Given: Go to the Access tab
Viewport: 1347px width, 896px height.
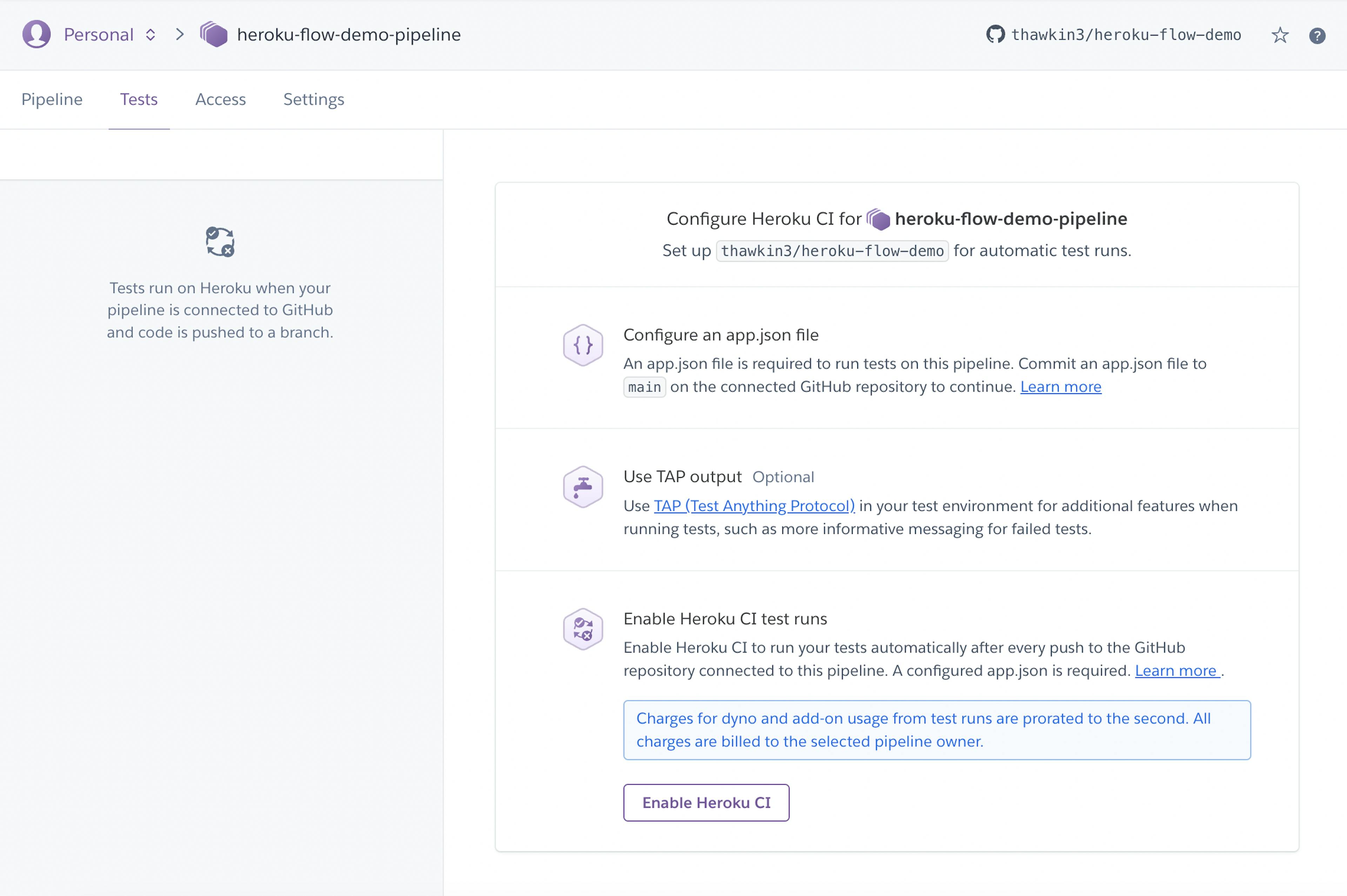Looking at the screenshot, I should (x=221, y=99).
